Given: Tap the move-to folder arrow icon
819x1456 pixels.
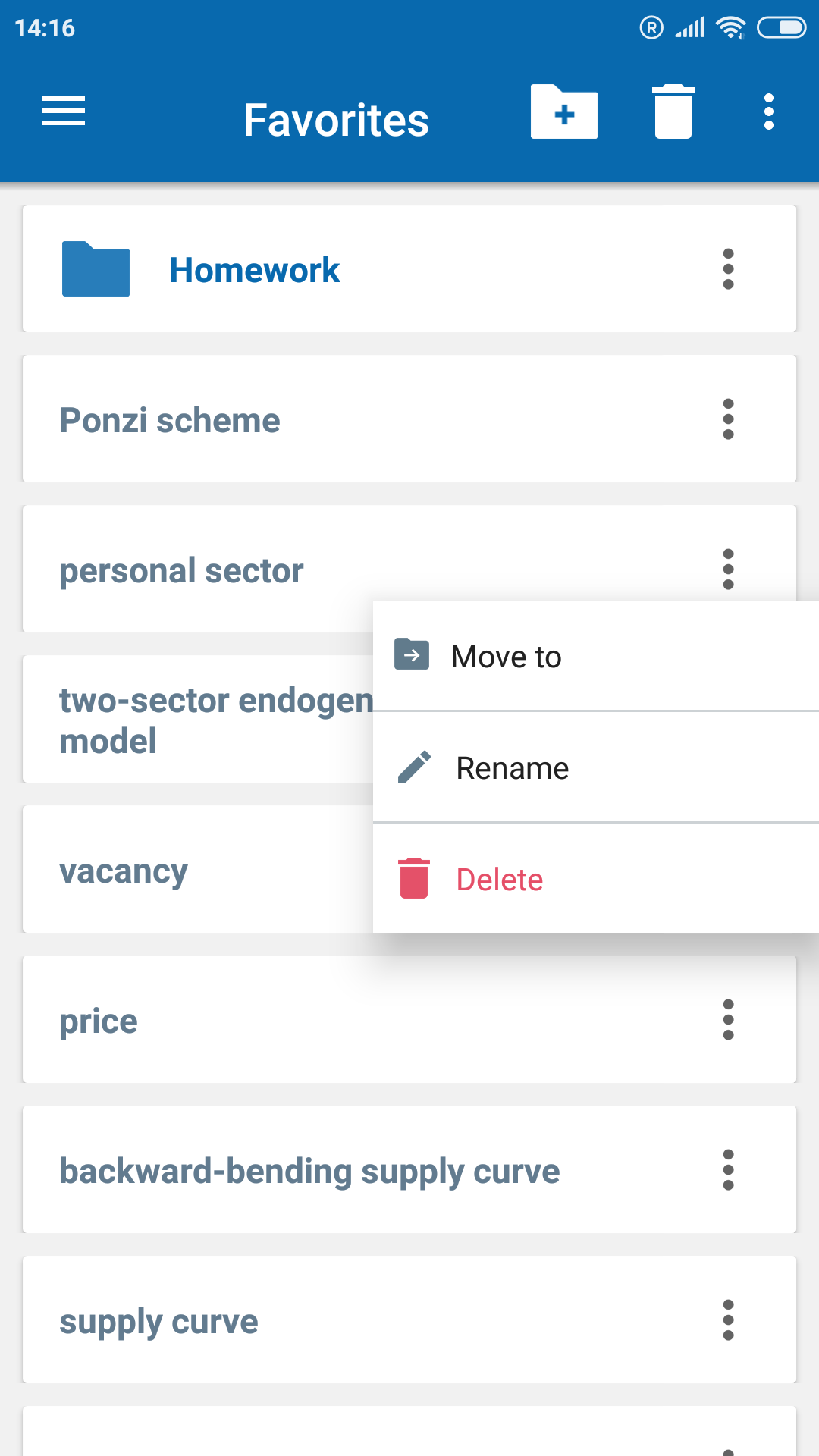Looking at the screenshot, I should (412, 654).
